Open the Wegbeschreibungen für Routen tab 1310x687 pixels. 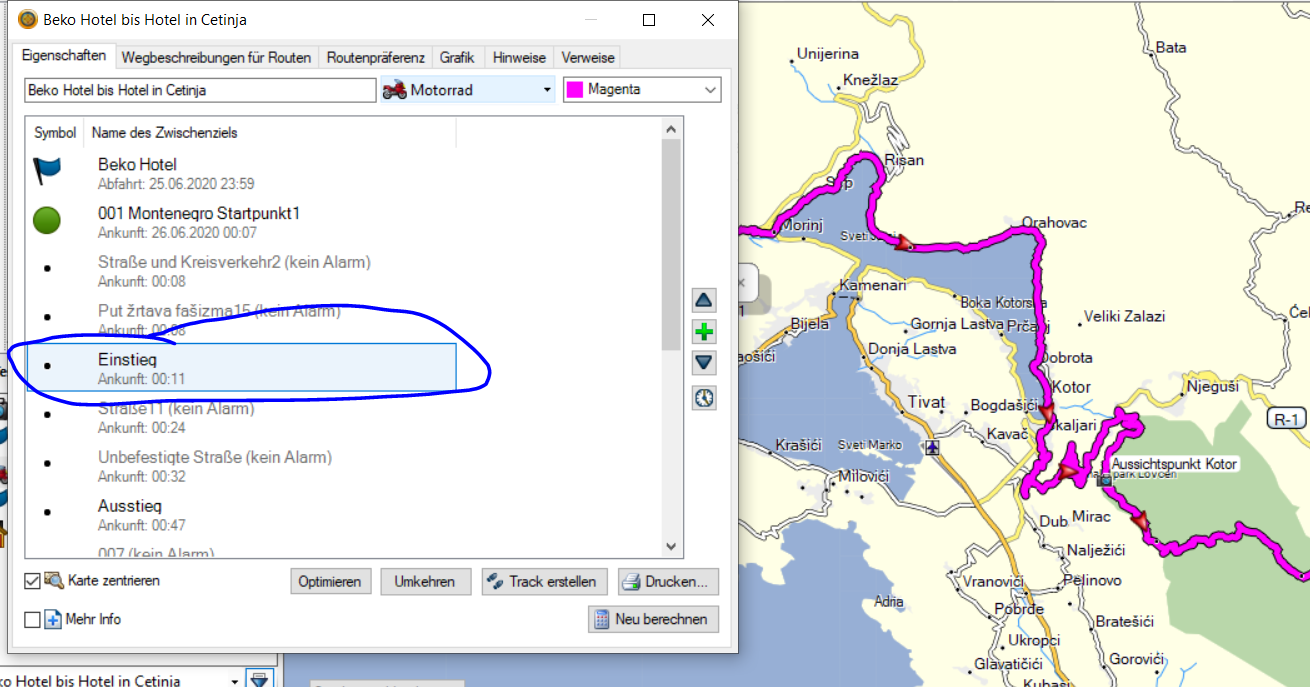pos(216,57)
